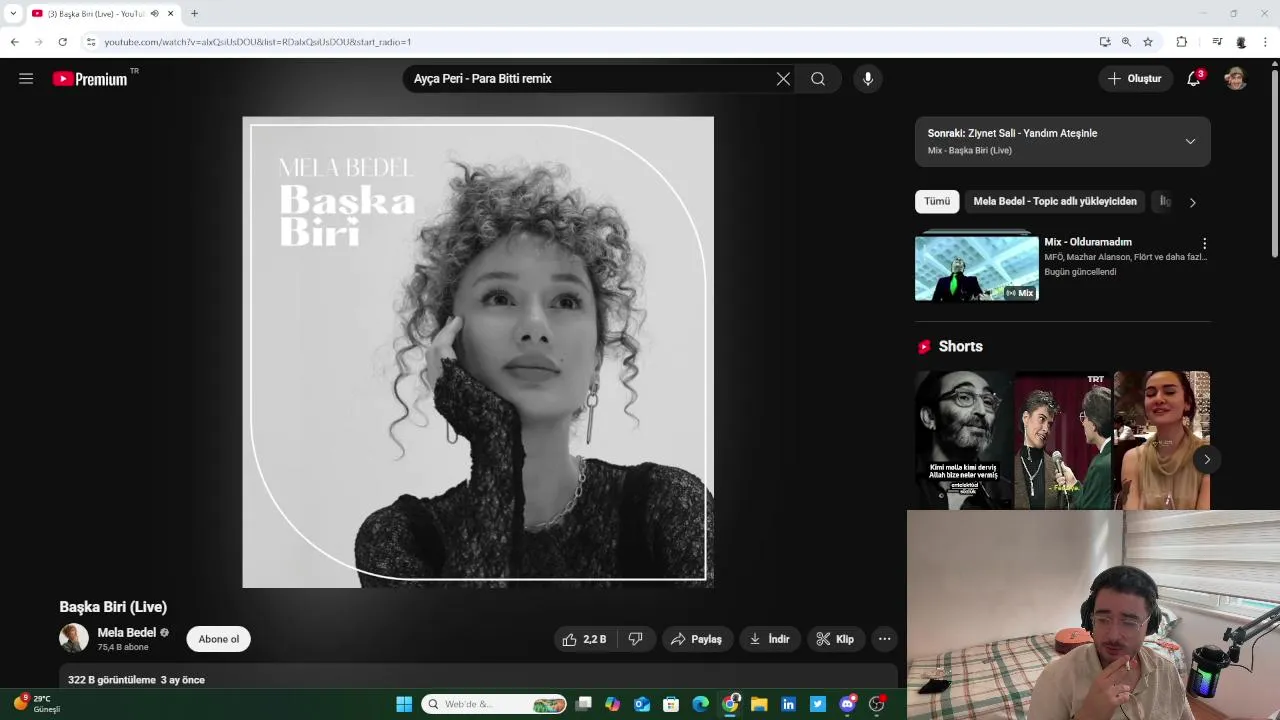Viewport: 1280px width, 720px height.
Task: Open a new Chrome tab with plus
Action: (x=194, y=13)
